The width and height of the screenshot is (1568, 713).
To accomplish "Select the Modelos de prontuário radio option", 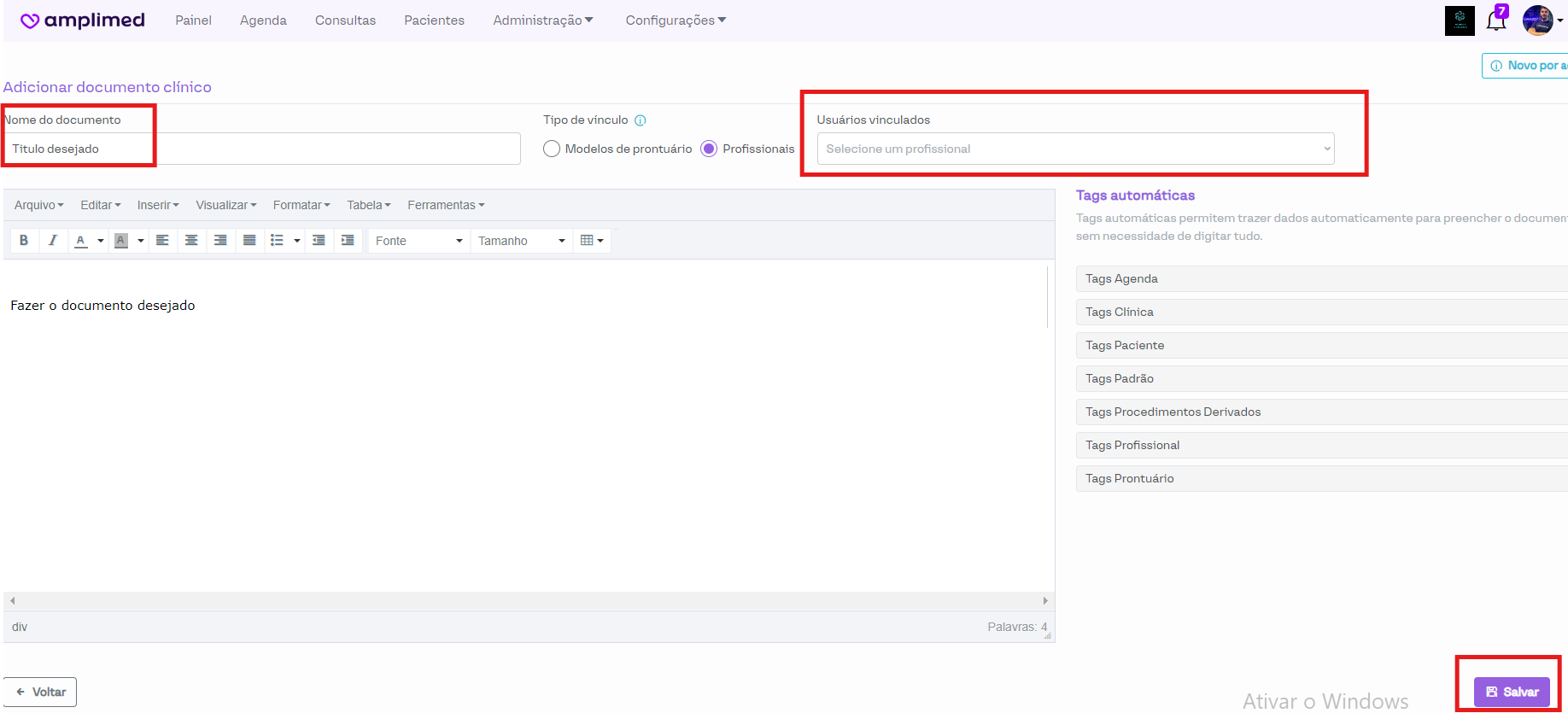I will point(552,149).
